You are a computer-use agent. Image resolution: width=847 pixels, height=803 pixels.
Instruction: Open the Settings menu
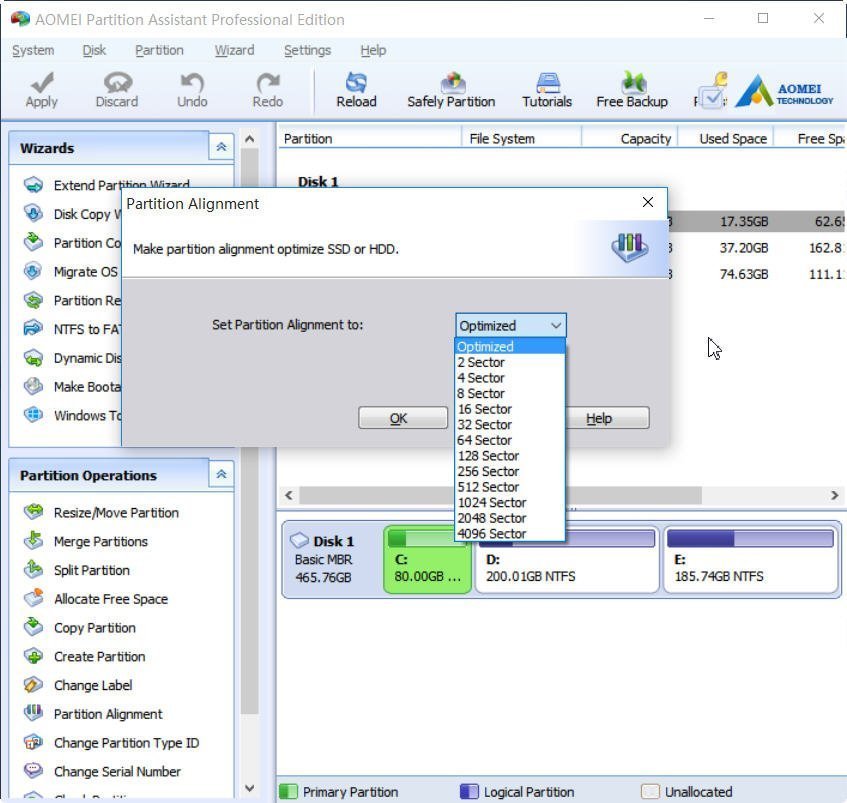click(307, 50)
